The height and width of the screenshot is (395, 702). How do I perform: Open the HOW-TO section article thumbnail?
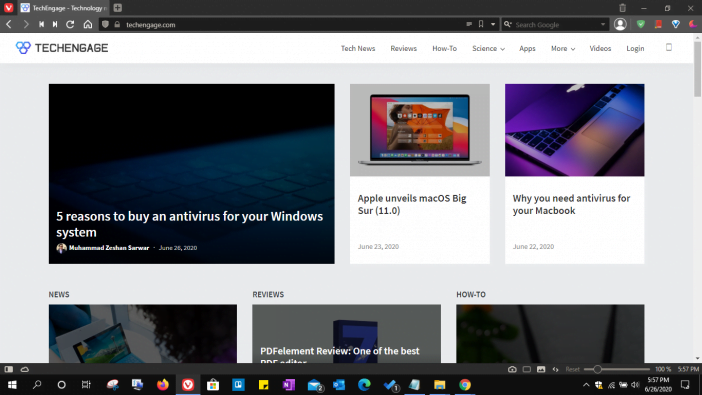click(550, 334)
